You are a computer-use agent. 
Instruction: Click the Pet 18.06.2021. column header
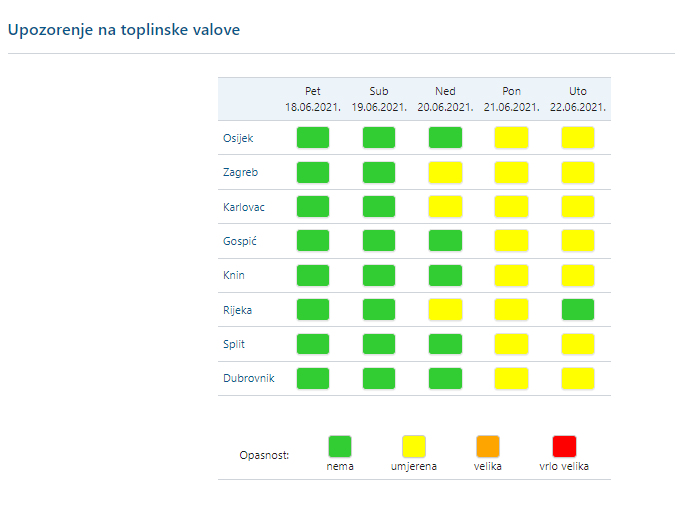[313, 99]
